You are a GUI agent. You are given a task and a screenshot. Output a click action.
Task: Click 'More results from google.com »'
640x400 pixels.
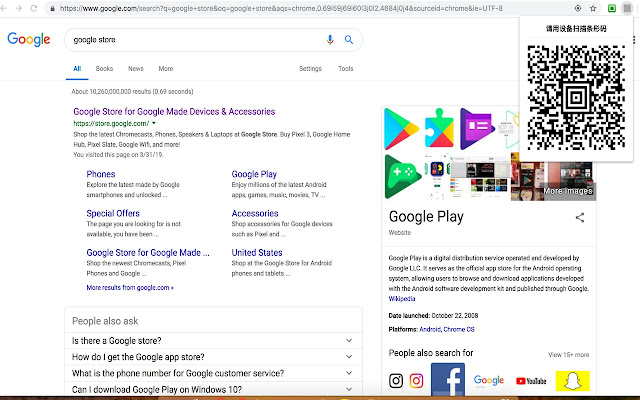[130, 287]
